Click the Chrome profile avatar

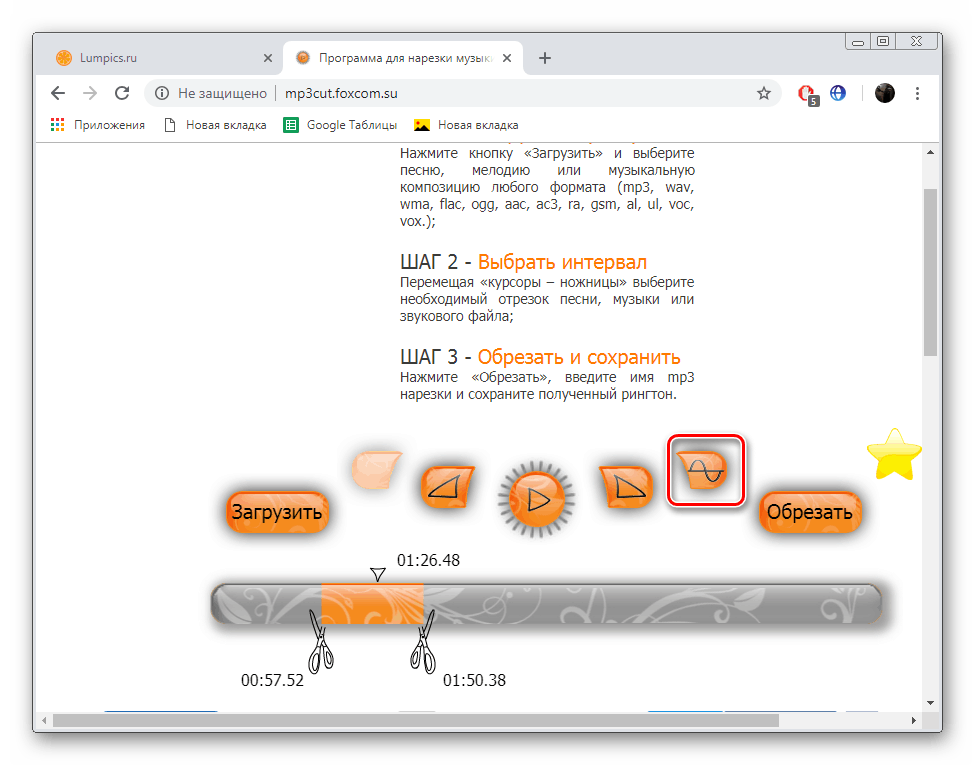tap(885, 93)
